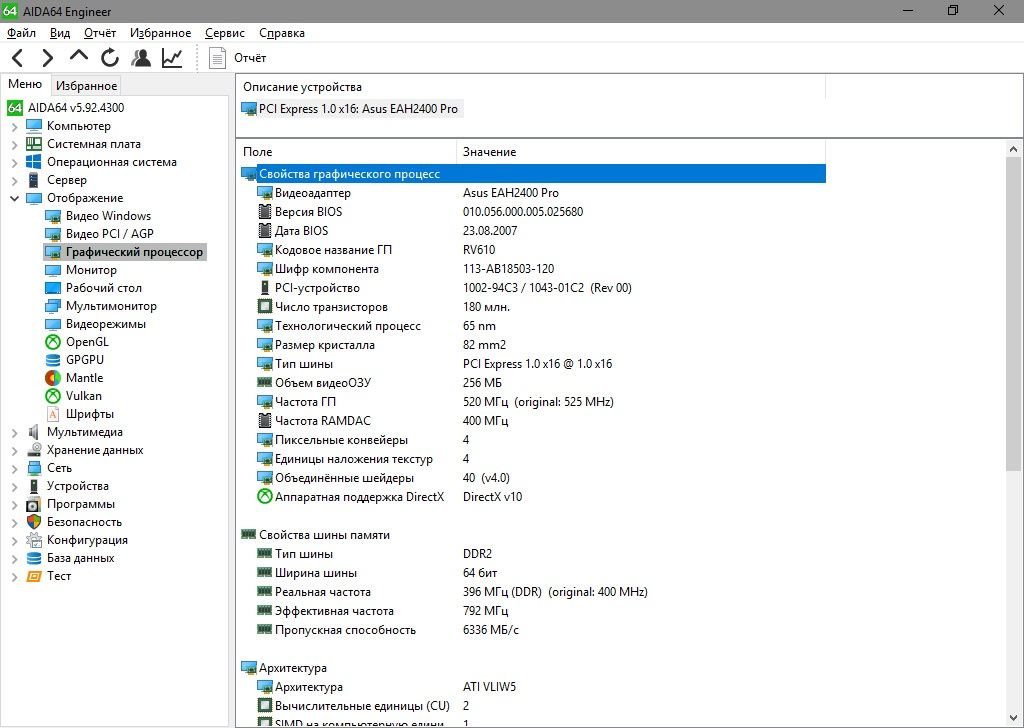Click the Vulkan icon in tree

[53, 396]
